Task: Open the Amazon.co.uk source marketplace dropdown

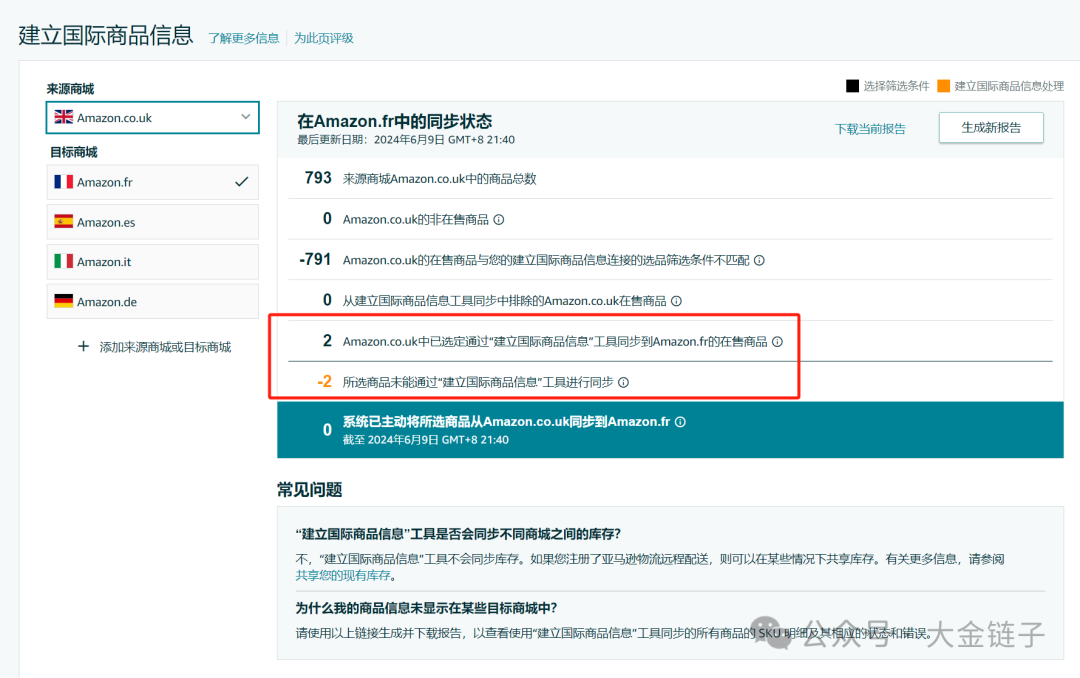Action: [152, 118]
